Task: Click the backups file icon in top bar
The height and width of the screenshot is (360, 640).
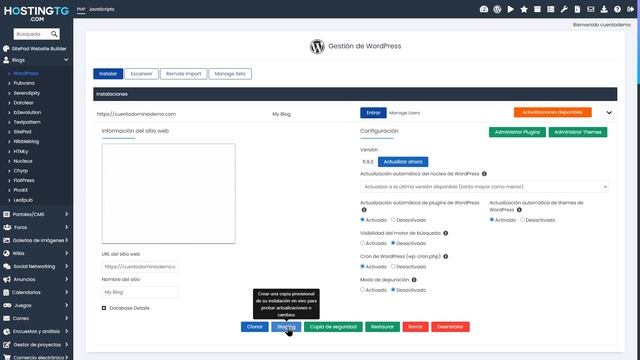Action: 577,9
